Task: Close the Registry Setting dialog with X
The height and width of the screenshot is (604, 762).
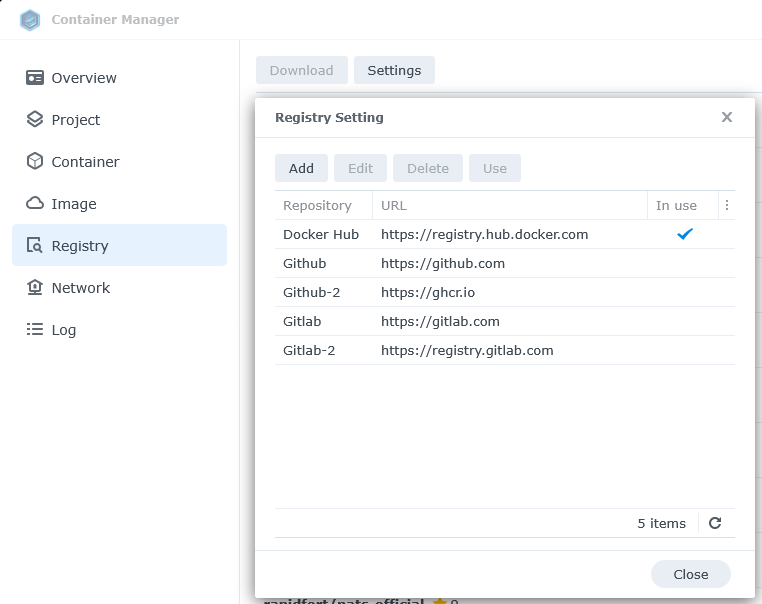Action: coord(727,117)
